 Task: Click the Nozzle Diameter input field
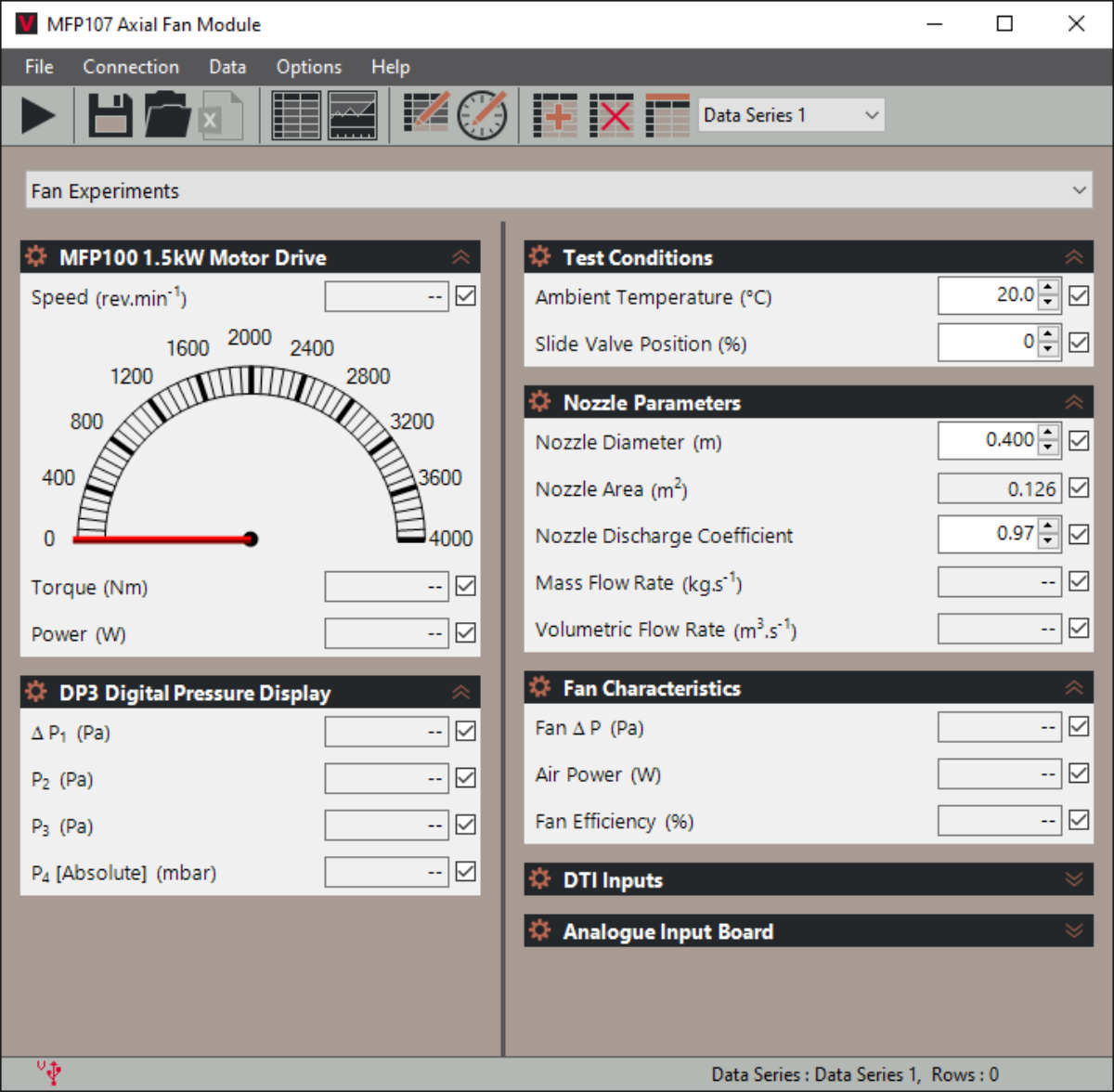tap(988, 440)
